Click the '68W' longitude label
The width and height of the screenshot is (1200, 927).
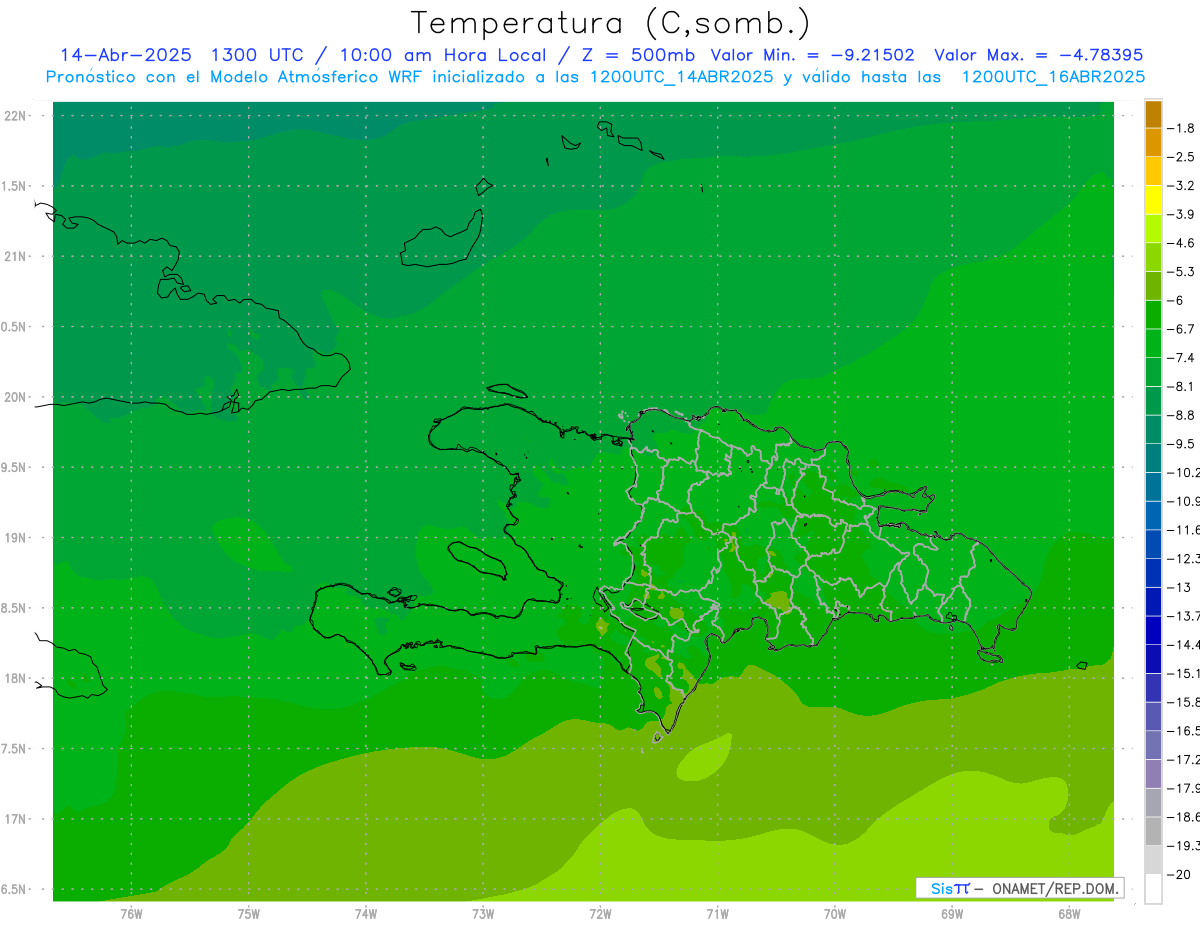[1069, 913]
